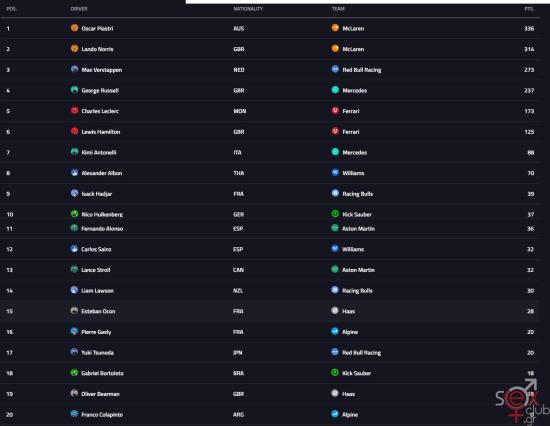Sort by the DRIVER column header
The image size is (550, 426).
[x=79, y=9]
